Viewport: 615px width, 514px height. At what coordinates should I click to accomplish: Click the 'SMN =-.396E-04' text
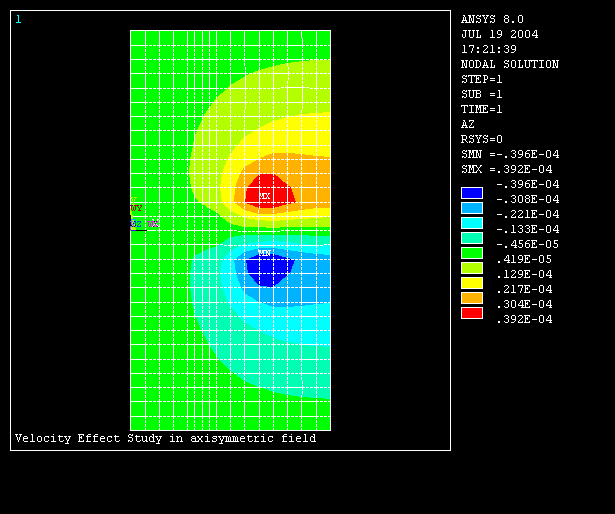510,154
